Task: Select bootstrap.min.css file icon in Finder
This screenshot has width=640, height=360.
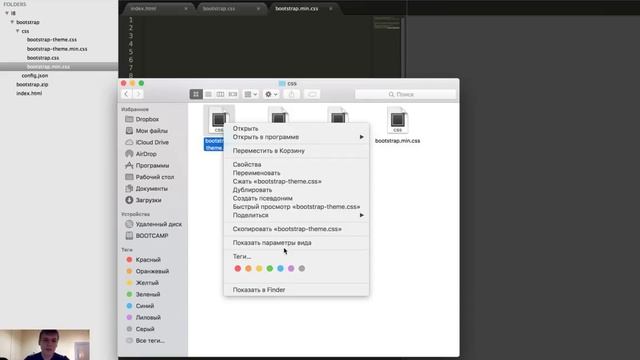Action: coord(398,120)
